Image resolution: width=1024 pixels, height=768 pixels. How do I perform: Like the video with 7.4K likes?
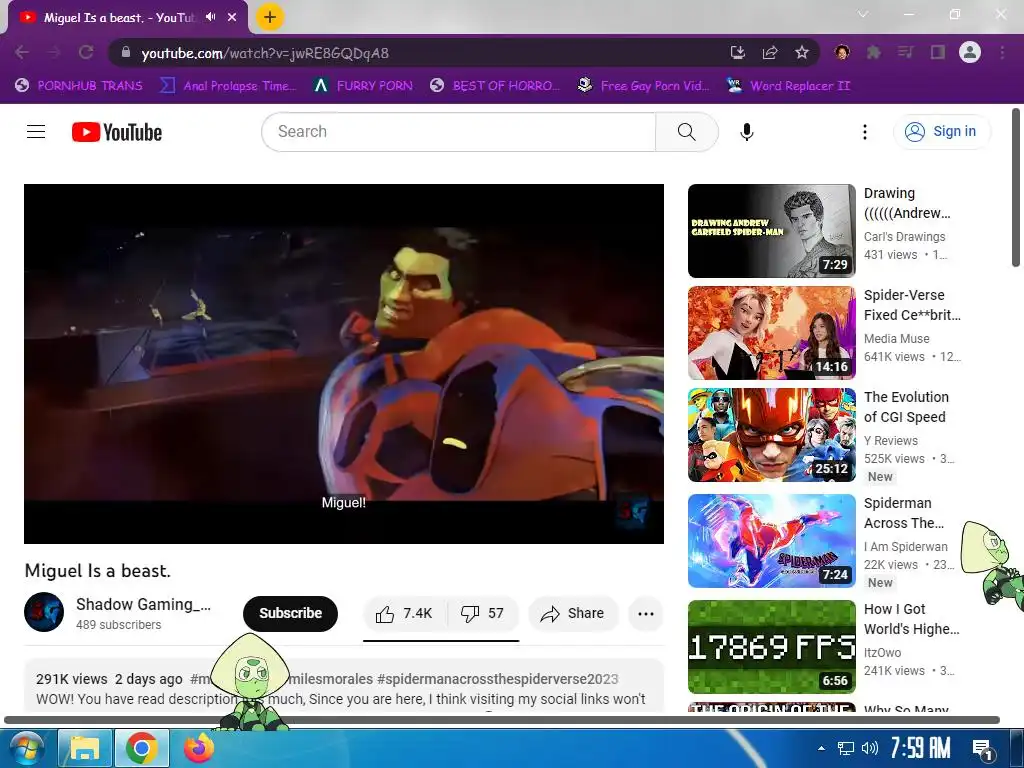[405, 613]
